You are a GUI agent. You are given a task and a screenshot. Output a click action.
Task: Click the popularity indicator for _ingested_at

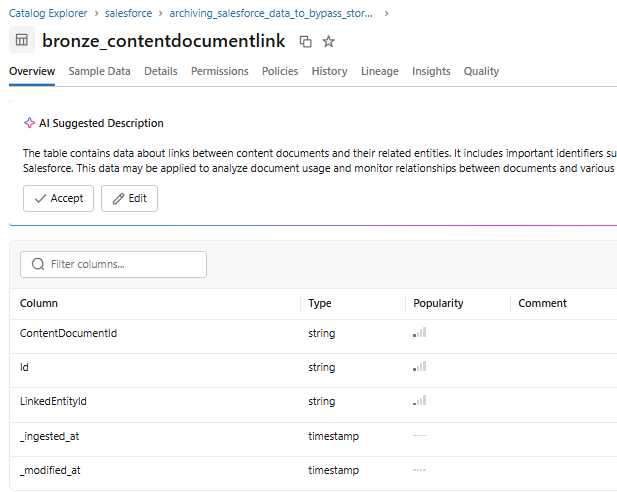pyautogui.click(x=419, y=436)
